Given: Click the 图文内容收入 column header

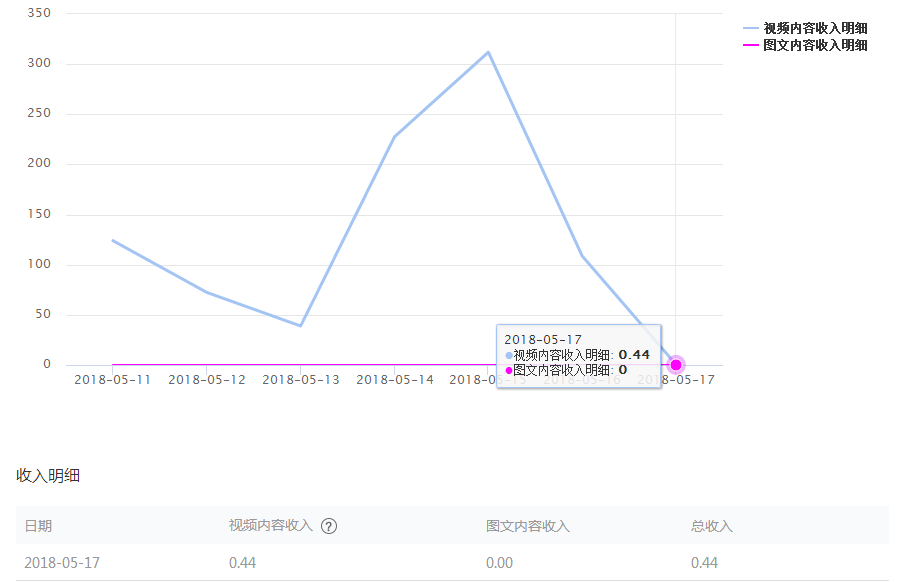Looking at the screenshot, I should [x=528, y=526].
